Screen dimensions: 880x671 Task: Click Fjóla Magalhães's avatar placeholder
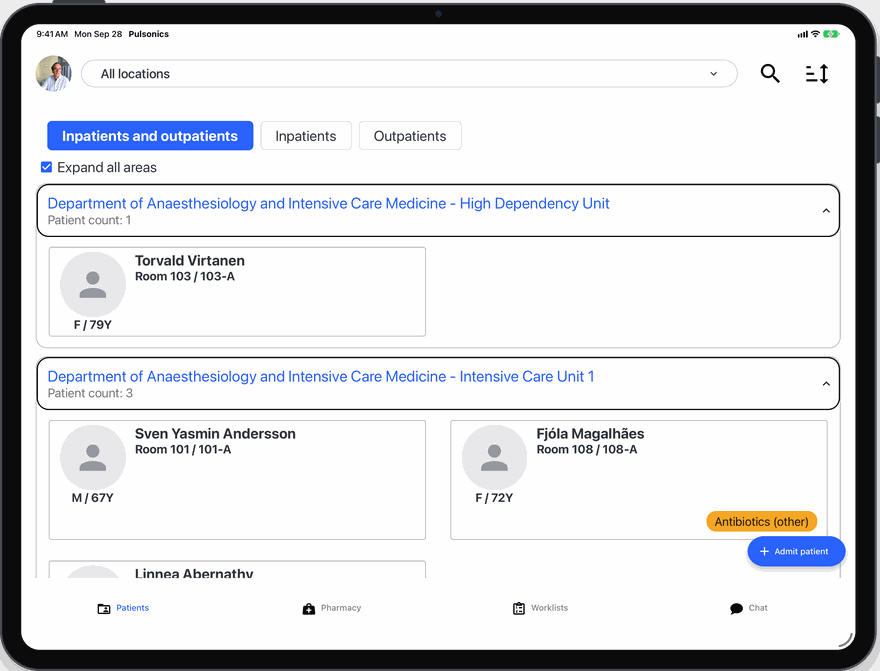(x=494, y=458)
